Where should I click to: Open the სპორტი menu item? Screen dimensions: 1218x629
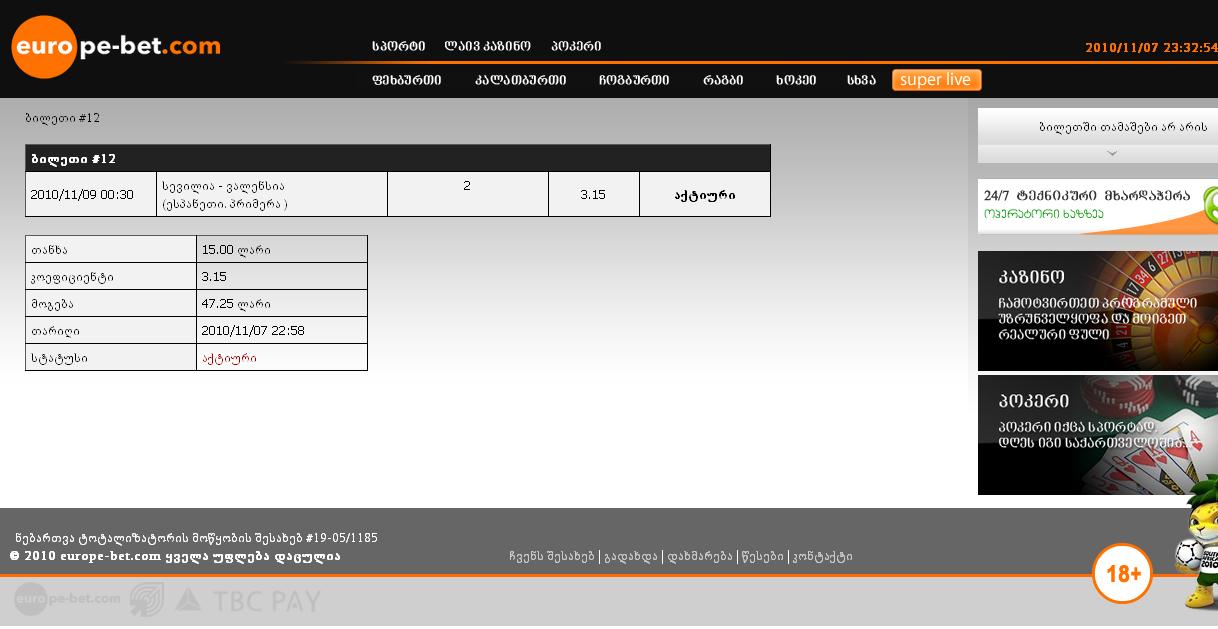398,46
